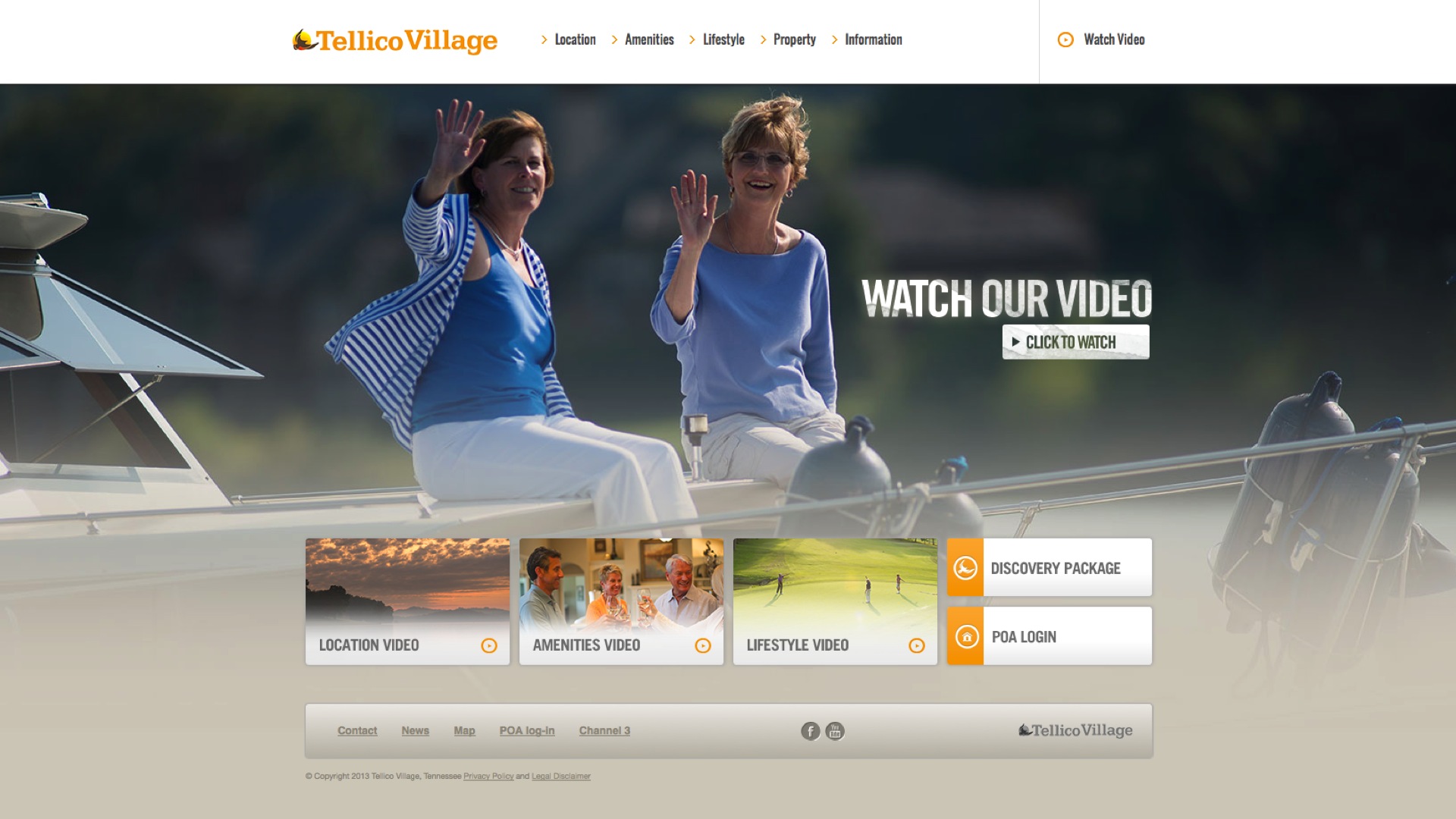Click the orange POA Login house icon
Viewport: 1456px width, 819px height.
966,637
